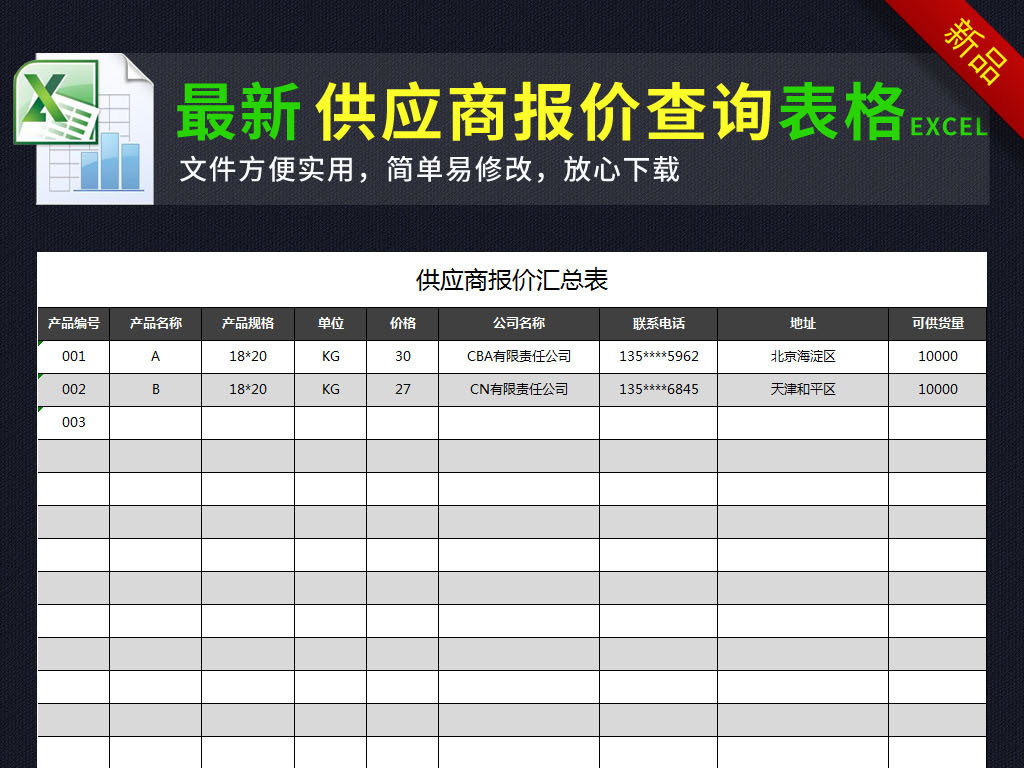Screen dimensions: 1024x768
Task: Click the 10000 supply cell in row 001
Action: pos(938,357)
